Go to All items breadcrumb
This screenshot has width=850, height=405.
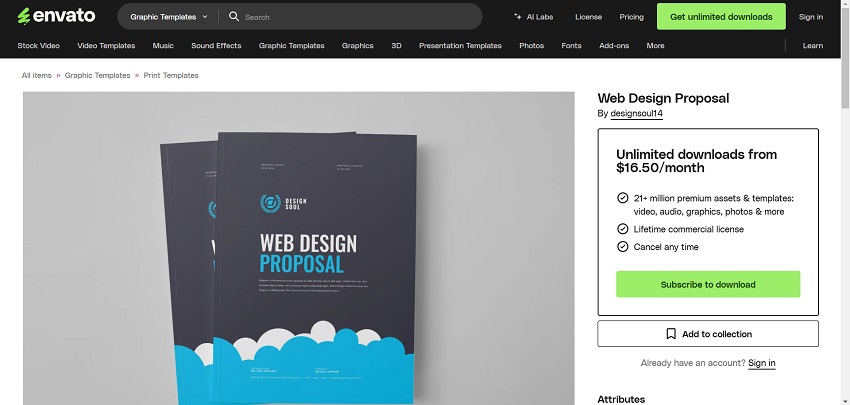(37, 75)
